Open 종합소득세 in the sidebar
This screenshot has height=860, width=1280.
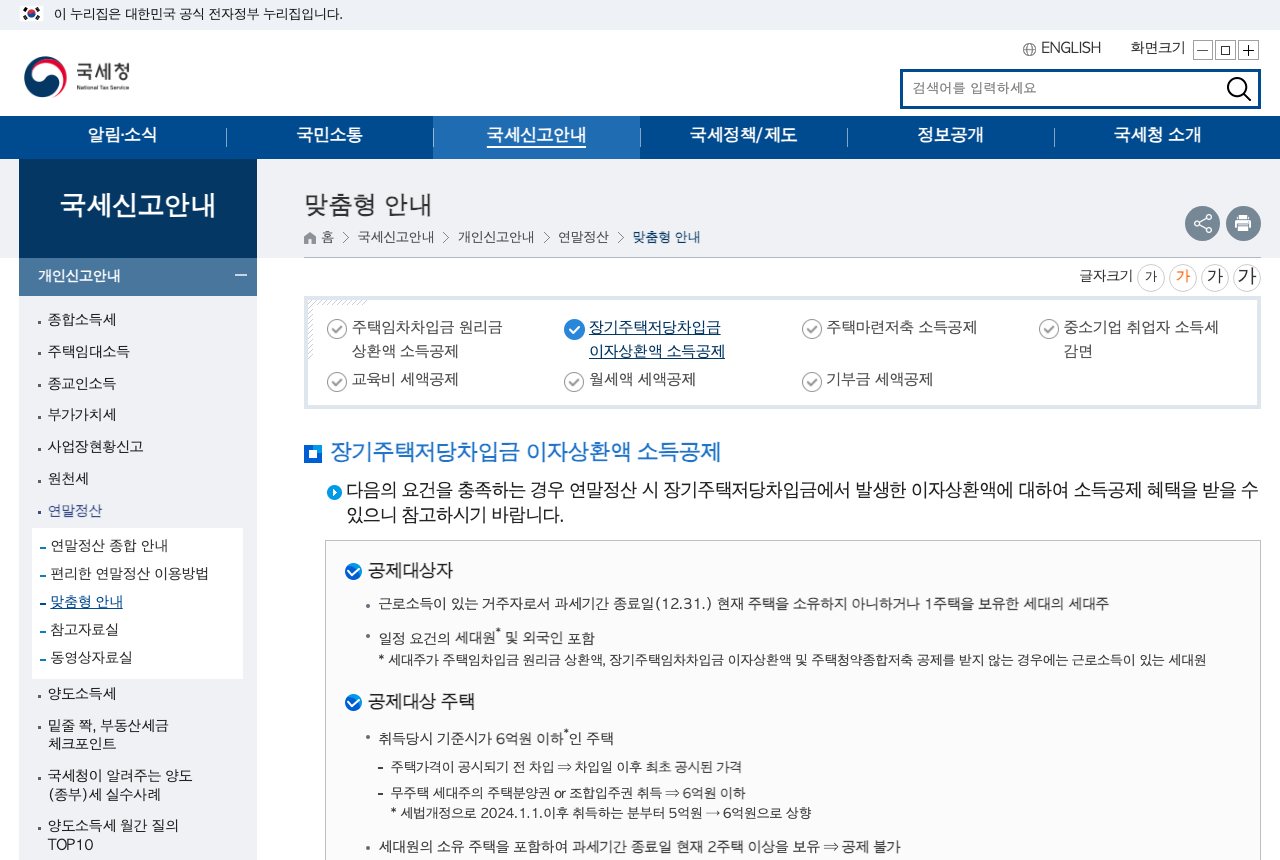point(82,320)
